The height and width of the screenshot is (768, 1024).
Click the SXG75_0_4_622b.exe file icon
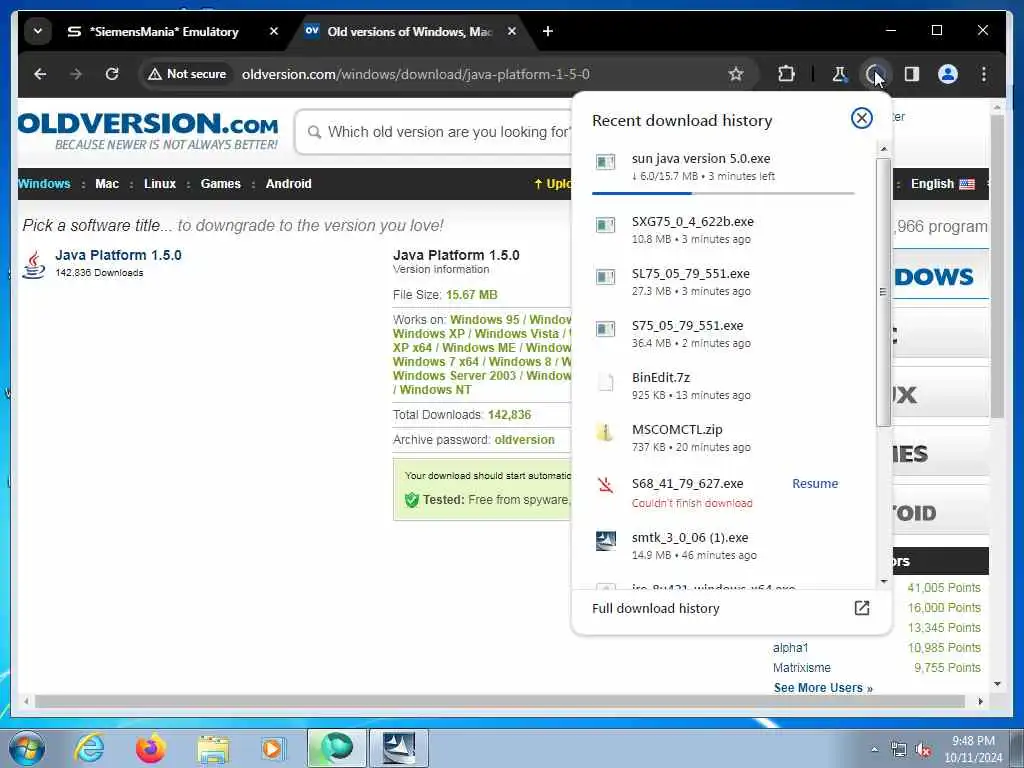tap(605, 225)
